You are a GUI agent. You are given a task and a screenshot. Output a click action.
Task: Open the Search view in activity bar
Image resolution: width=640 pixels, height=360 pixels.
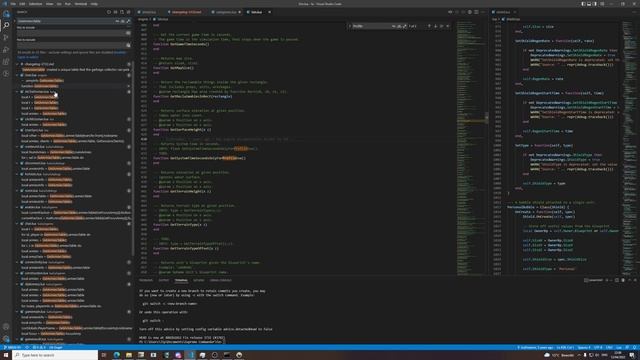(6, 25)
